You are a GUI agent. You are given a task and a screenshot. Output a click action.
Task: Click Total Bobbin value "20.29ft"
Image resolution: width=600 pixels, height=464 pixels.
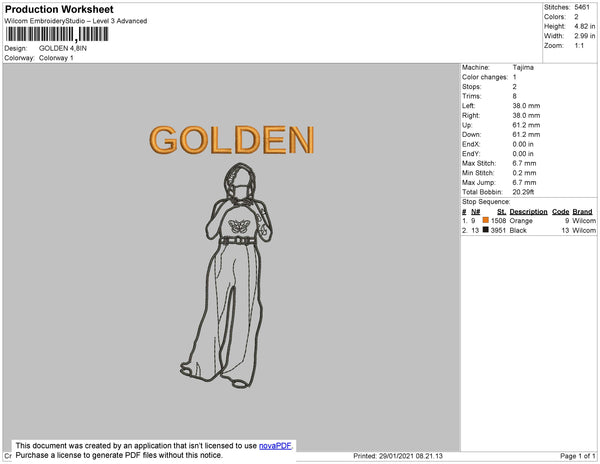[523, 192]
